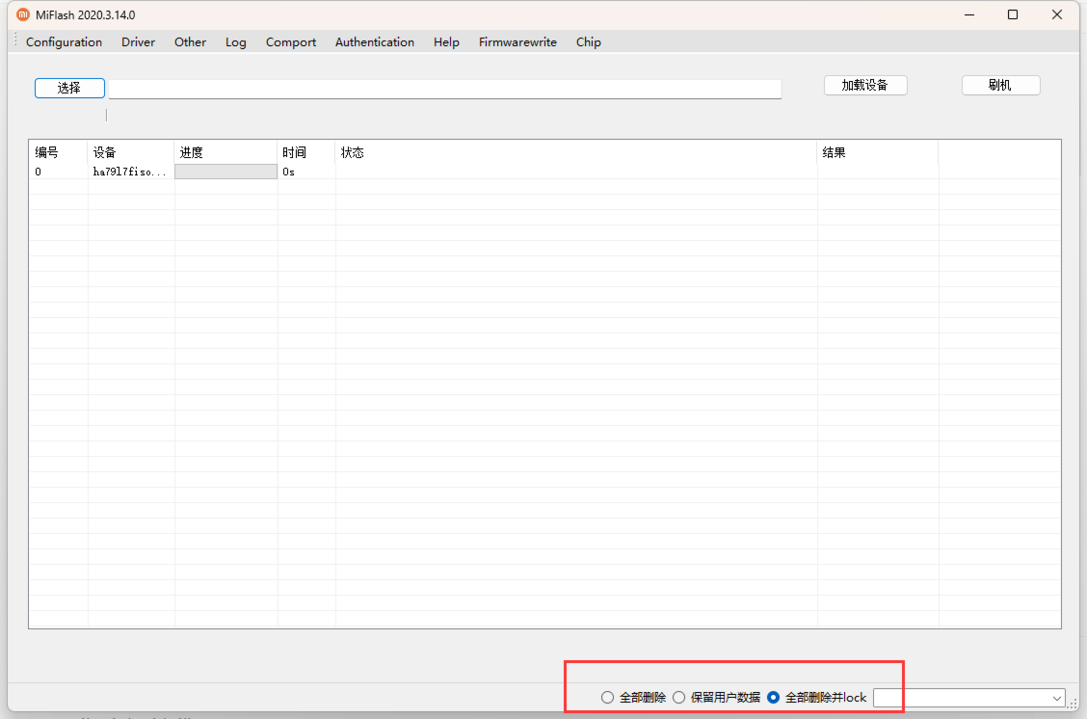Click the window resize grip corner
This screenshot has height=719, width=1087.
[x=1072, y=704]
